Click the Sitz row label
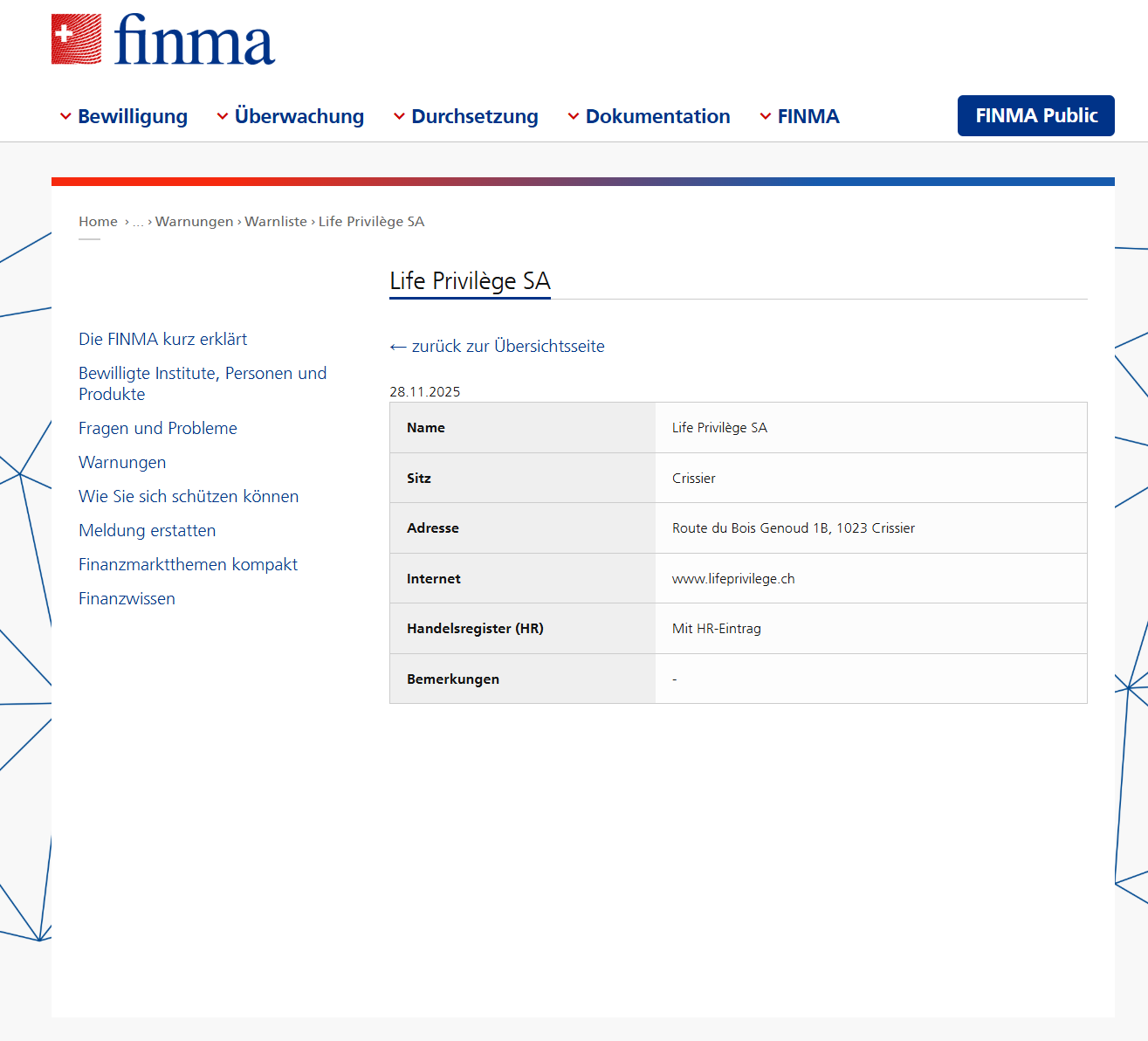This screenshot has width=1148, height=1041. click(419, 479)
